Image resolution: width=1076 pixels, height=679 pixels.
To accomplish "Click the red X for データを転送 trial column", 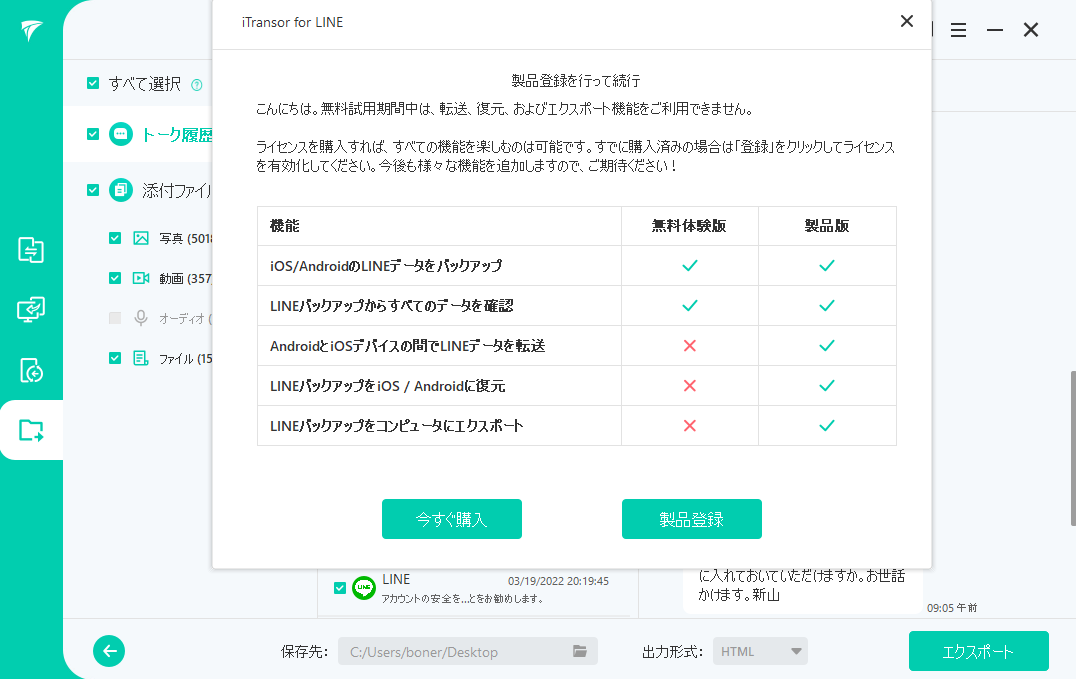I will pyautogui.click(x=690, y=345).
